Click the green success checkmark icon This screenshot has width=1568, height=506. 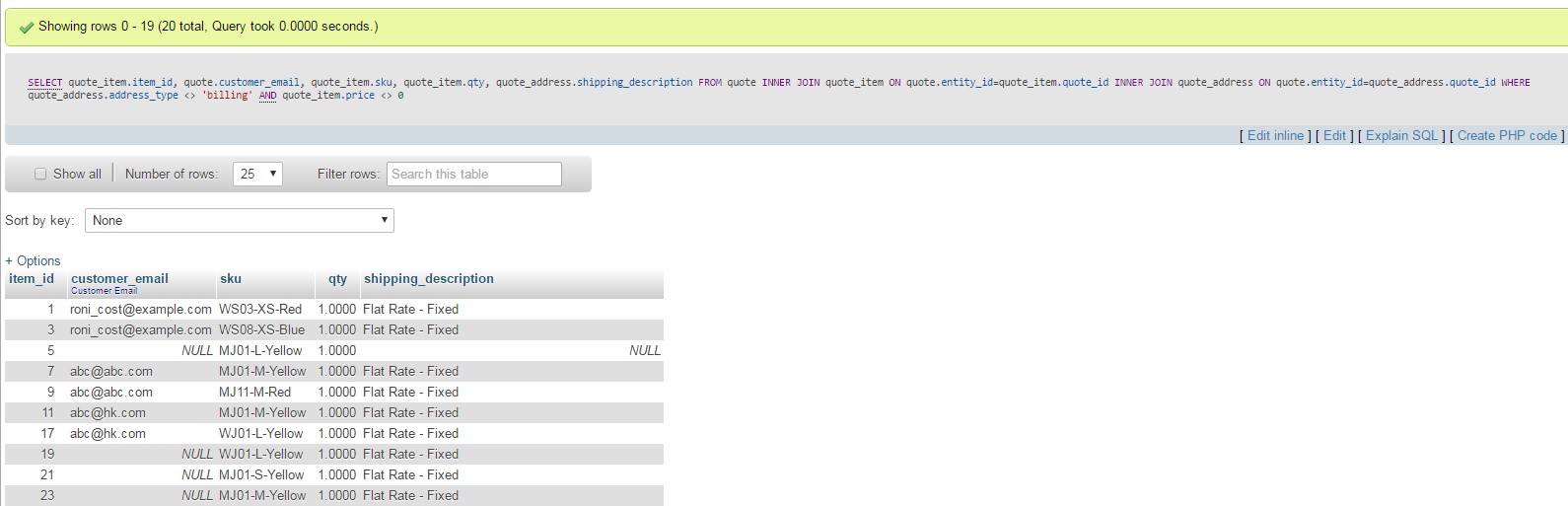tap(27, 28)
